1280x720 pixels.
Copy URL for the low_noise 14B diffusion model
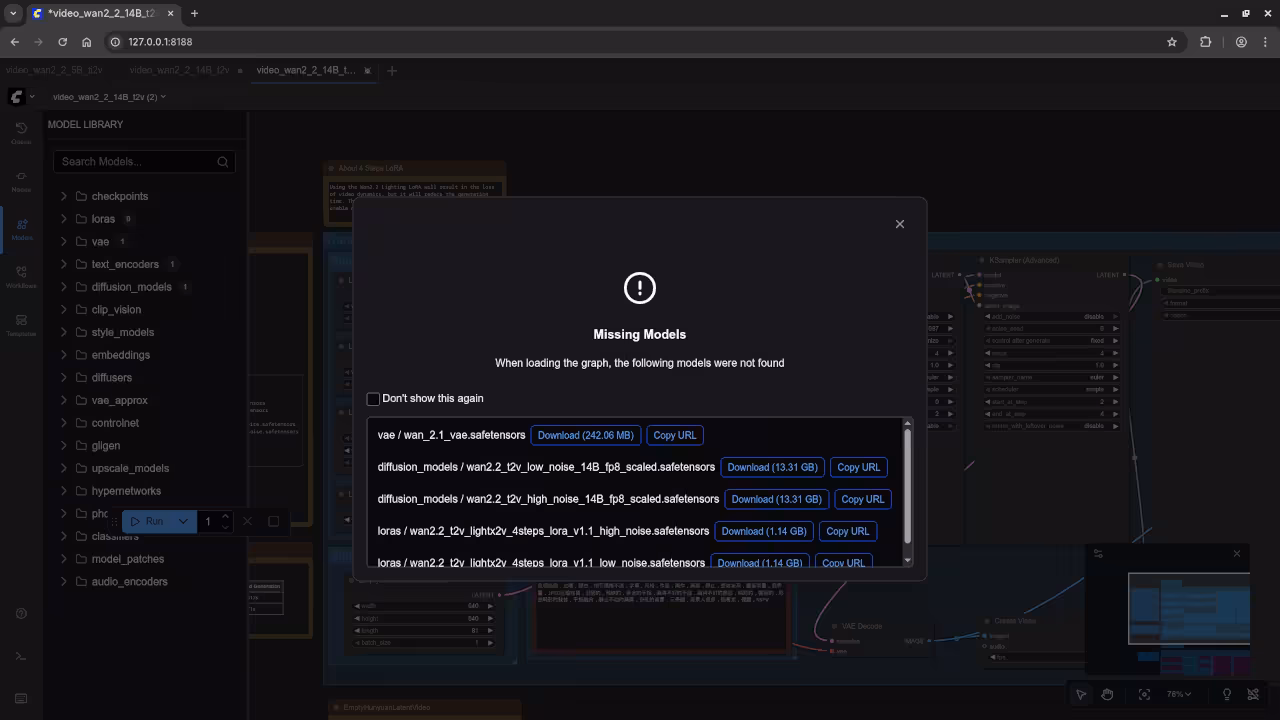tap(858, 467)
